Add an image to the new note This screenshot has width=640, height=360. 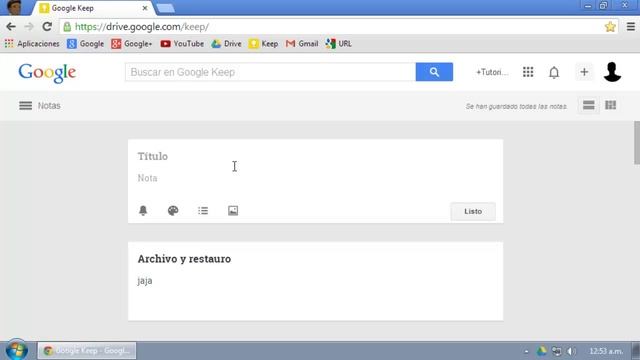[x=233, y=211]
